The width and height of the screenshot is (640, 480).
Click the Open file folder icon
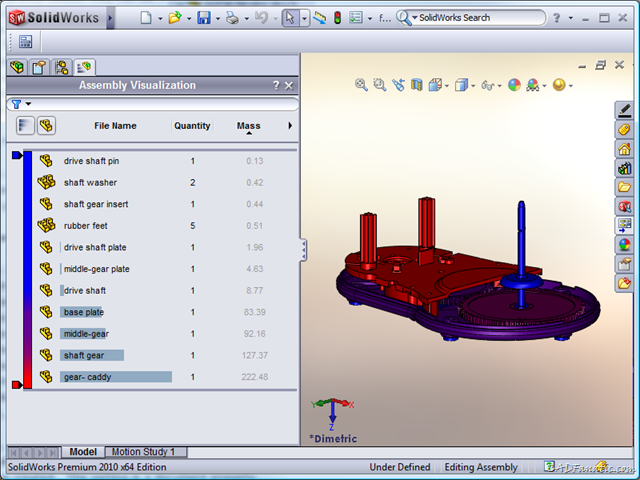(x=175, y=18)
